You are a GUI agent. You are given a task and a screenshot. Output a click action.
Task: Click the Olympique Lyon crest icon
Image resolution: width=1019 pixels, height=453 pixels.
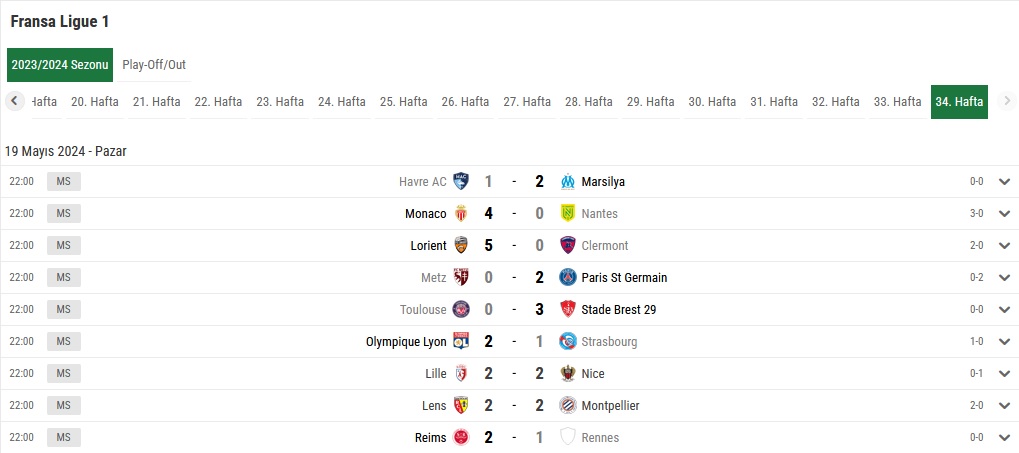point(461,341)
